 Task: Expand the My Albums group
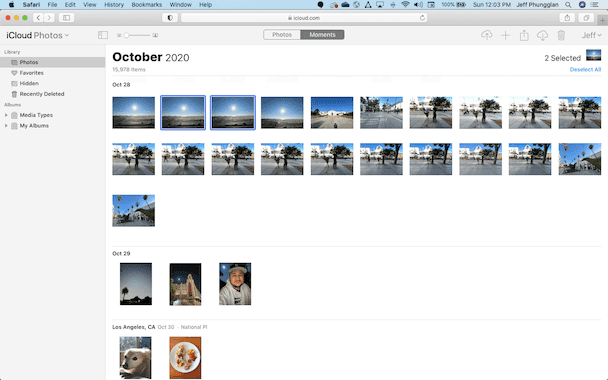(6, 126)
